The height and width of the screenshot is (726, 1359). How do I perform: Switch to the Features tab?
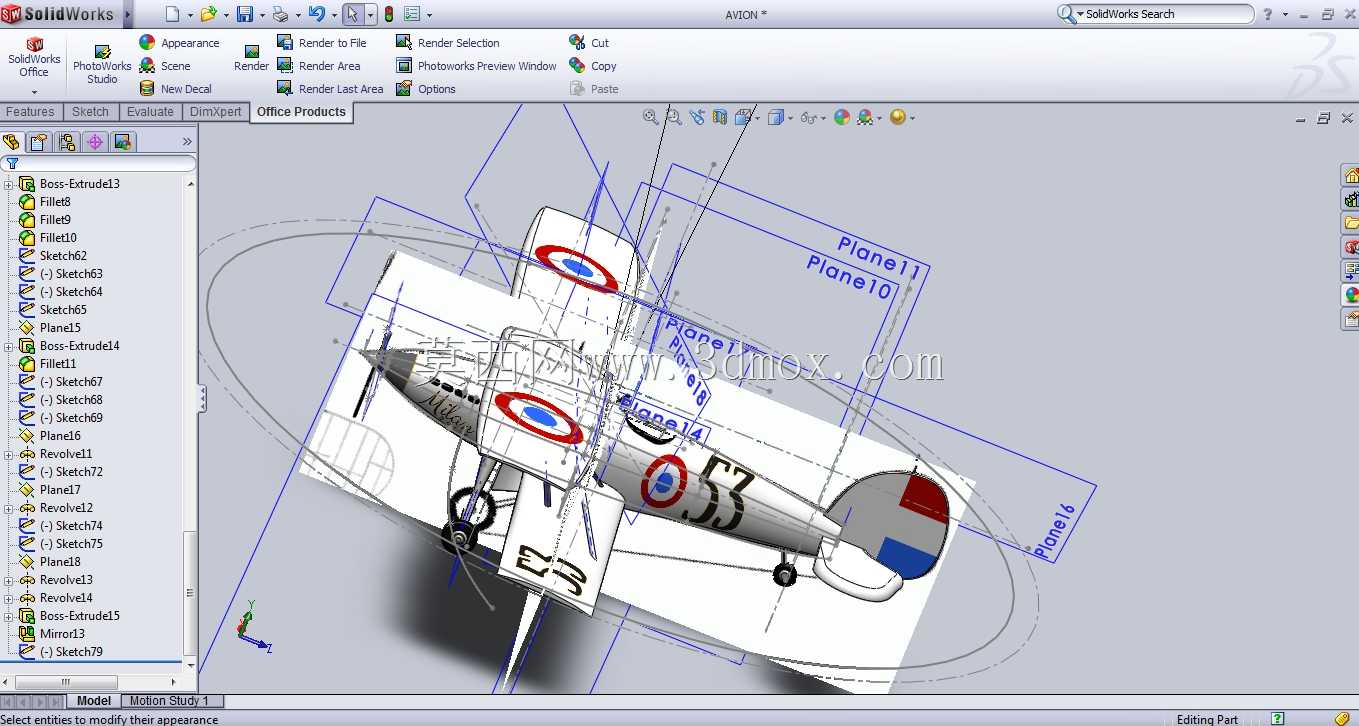coord(31,112)
